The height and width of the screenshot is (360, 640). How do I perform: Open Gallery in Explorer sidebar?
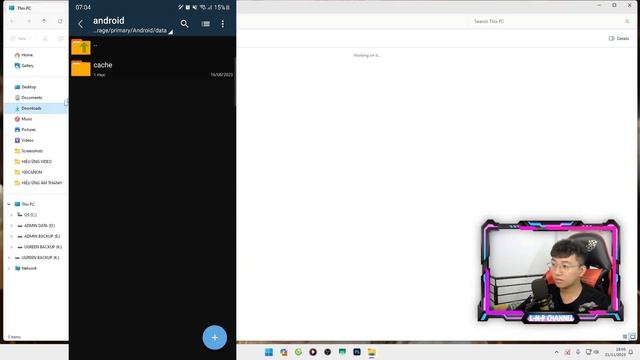tap(24, 65)
